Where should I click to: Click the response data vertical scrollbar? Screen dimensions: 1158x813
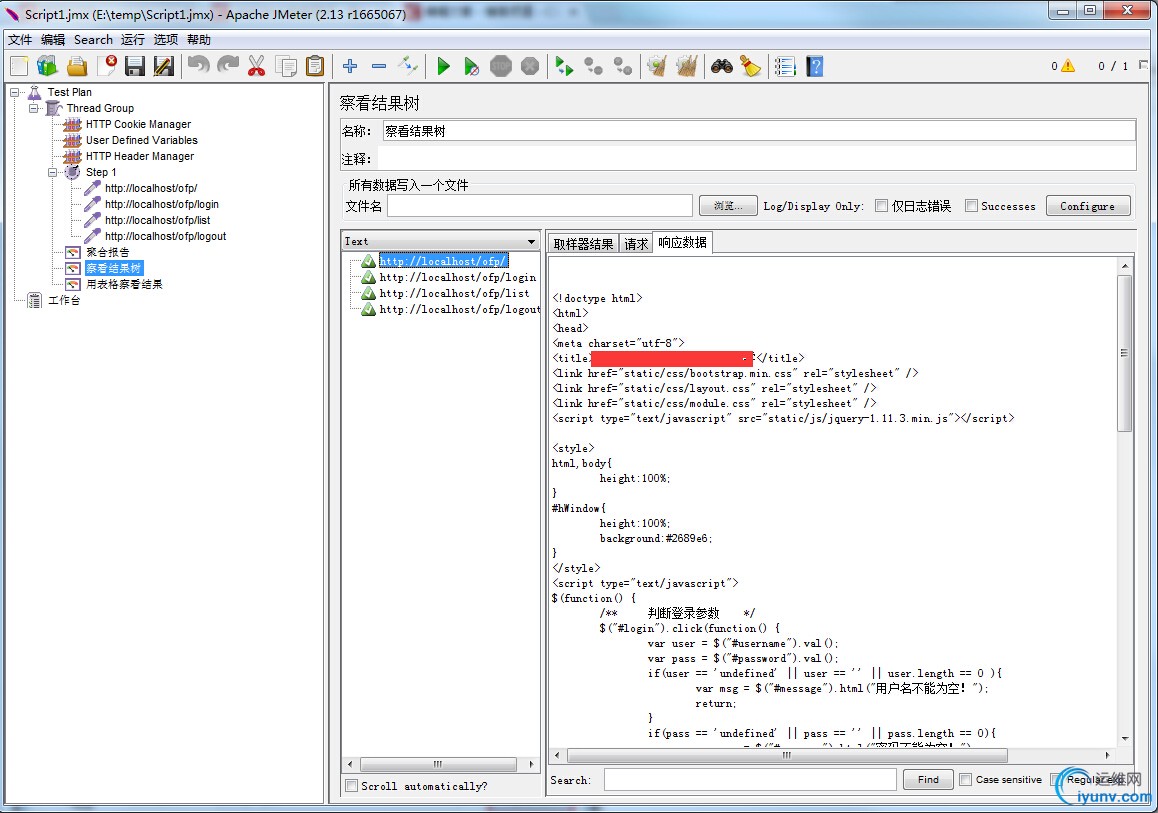coord(1125,353)
